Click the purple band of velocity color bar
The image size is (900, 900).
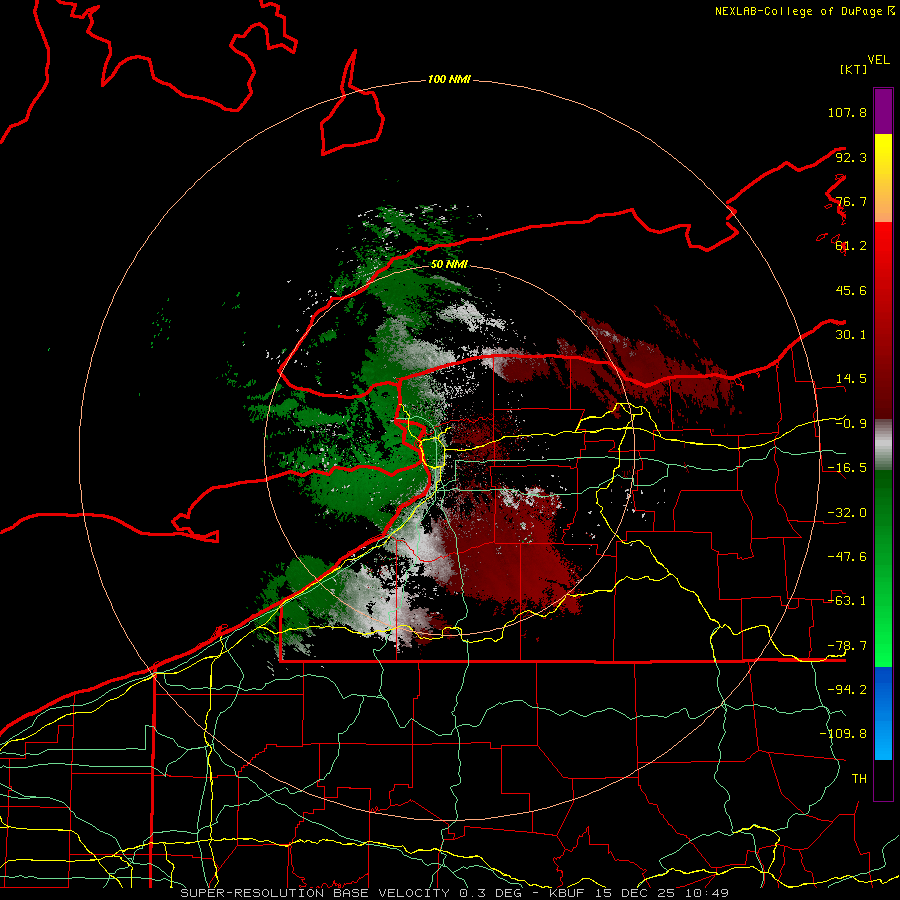coord(883,111)
